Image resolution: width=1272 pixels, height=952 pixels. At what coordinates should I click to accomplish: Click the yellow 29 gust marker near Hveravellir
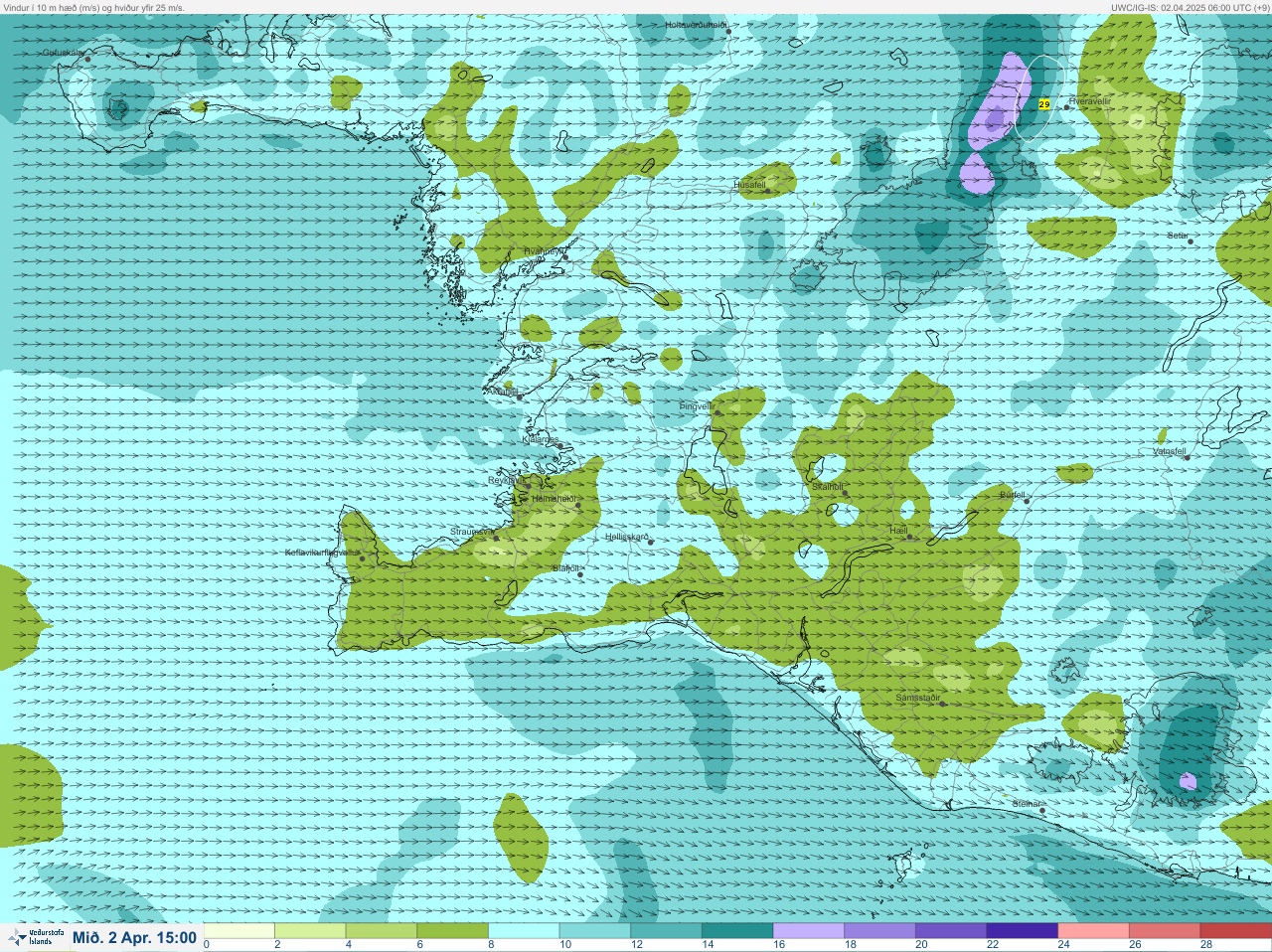pos(1043,104)
